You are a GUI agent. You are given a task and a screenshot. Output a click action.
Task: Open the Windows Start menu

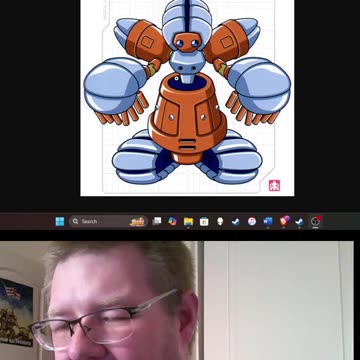(60, 221)
